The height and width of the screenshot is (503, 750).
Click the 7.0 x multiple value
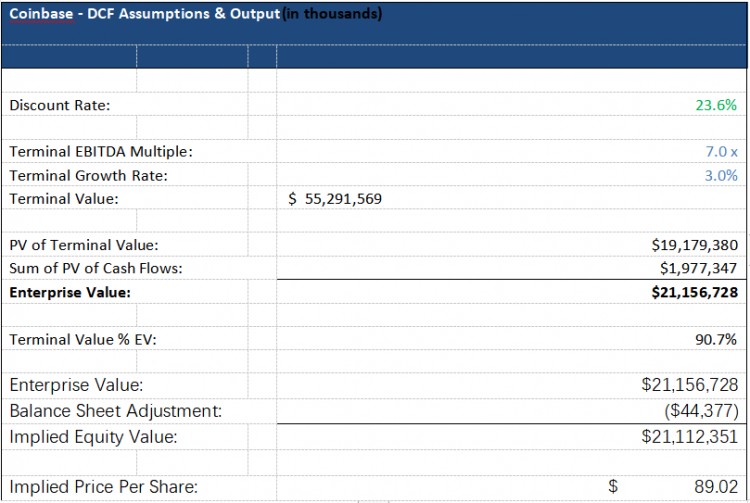[x=721, y=152]
